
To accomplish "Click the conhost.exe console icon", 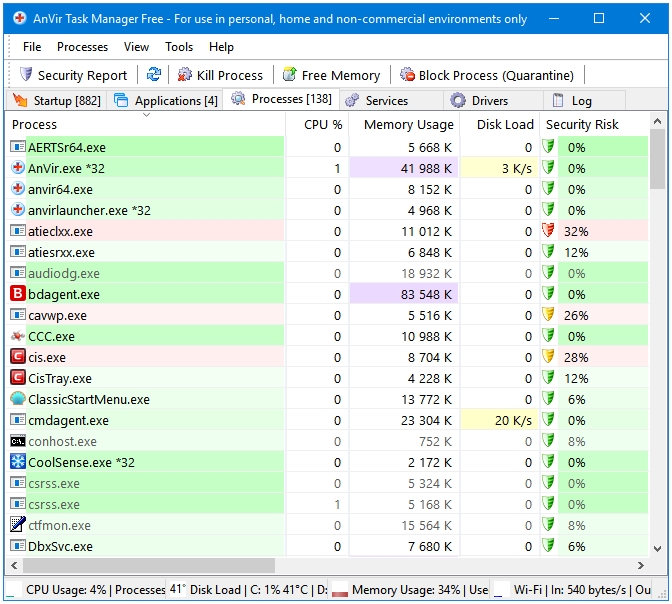I will tap(18, 441).
